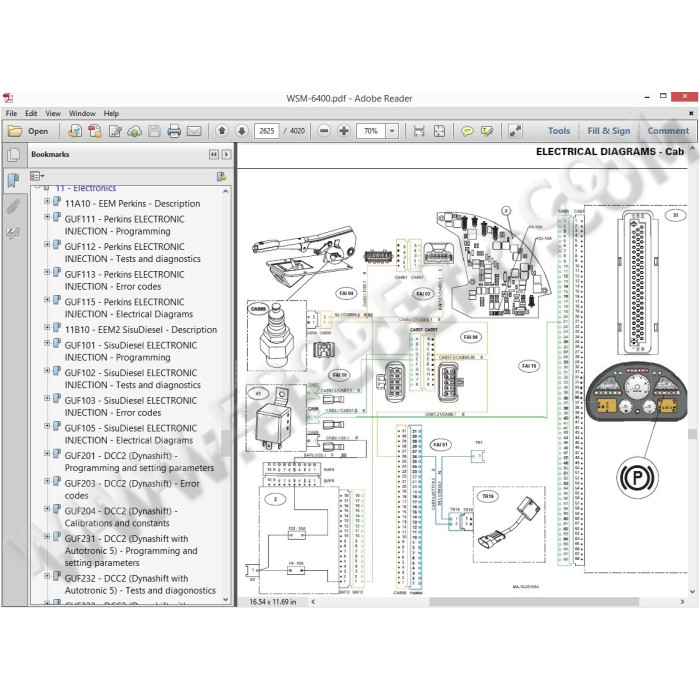This screenshot has height=700, width=700.
Task: Open bookmark GUF102 SisuDiesel Tests and diagnostics
Action: click(133, 379)
